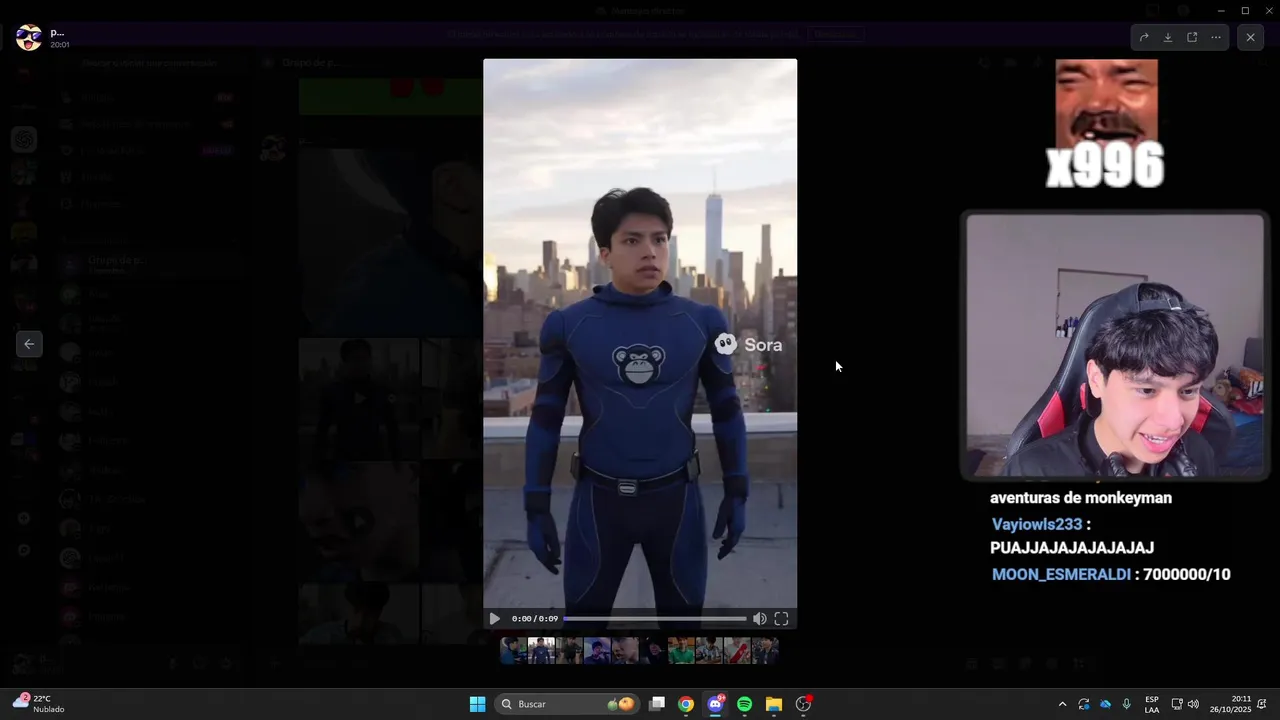
Task: Select the fourth thumbnail in the carousel
Action: click(597, 651)
